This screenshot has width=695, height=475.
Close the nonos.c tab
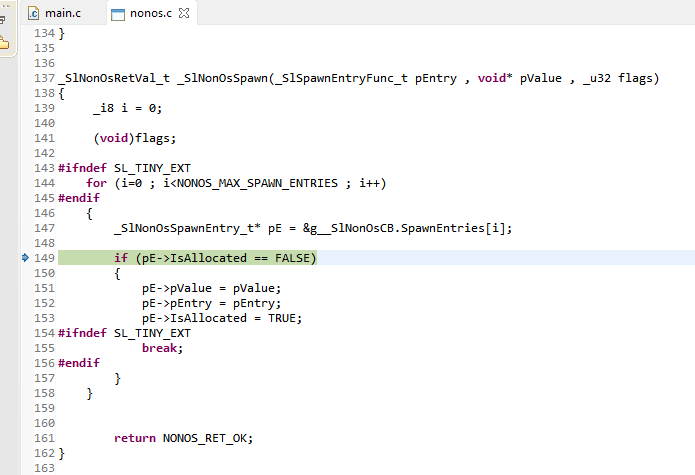point(184,13)
